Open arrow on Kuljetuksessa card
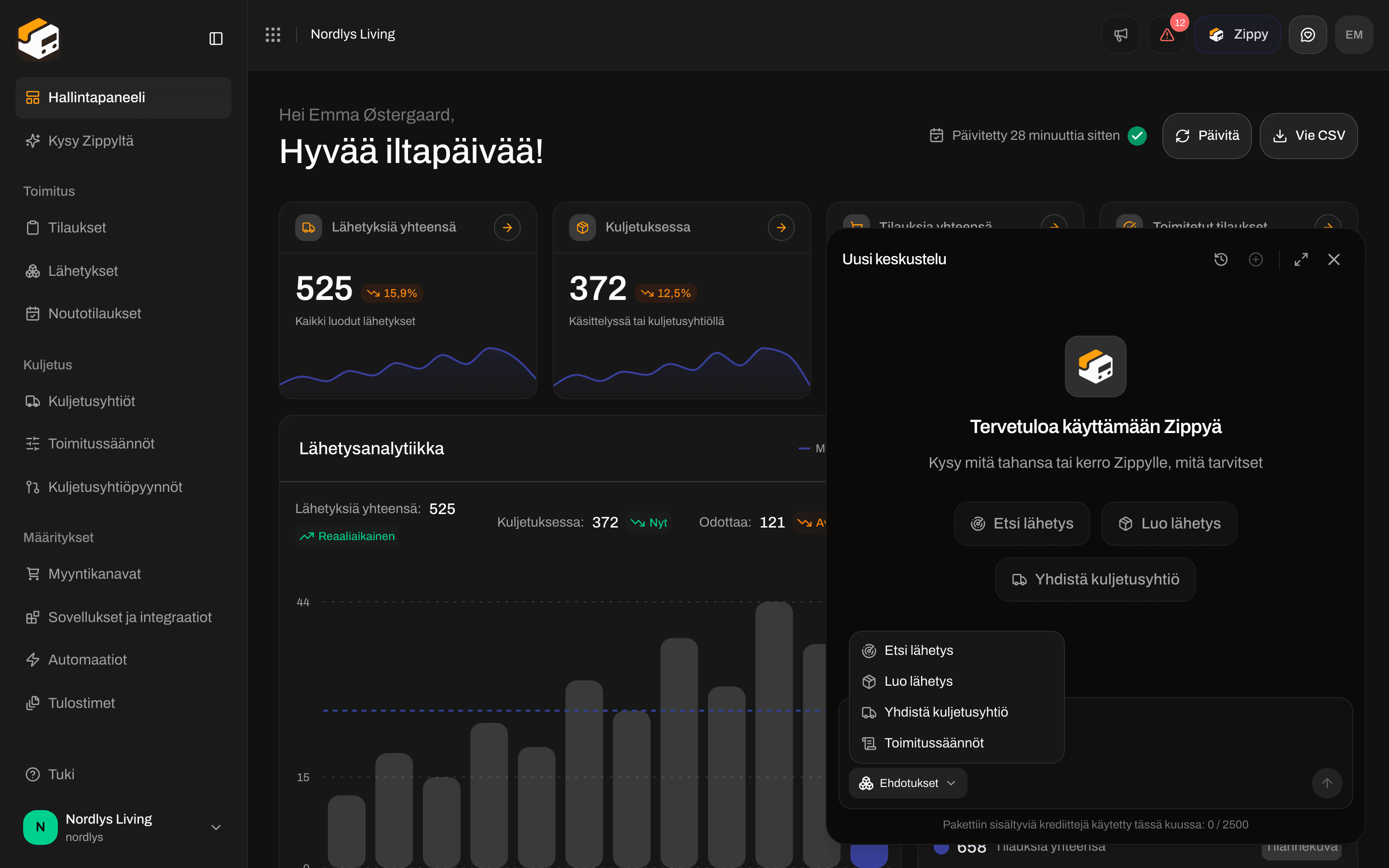Screen dimensions: 1389x868 pyautogui.click(x=781, y=227)
